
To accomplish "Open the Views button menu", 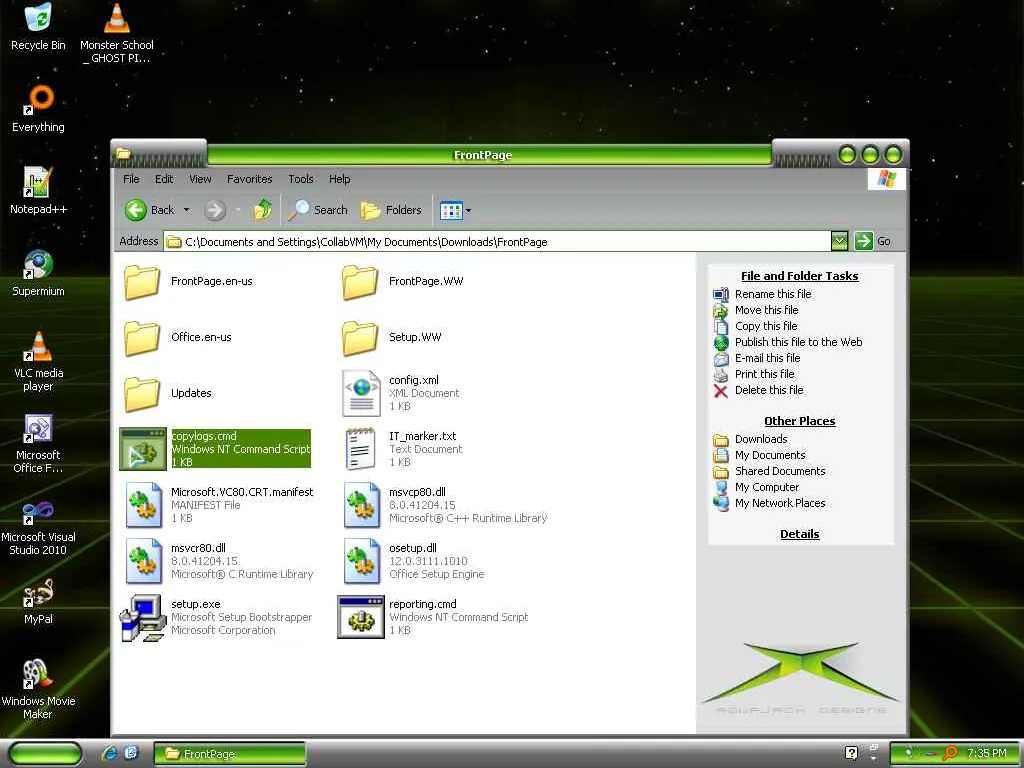I will pos(455,210).
